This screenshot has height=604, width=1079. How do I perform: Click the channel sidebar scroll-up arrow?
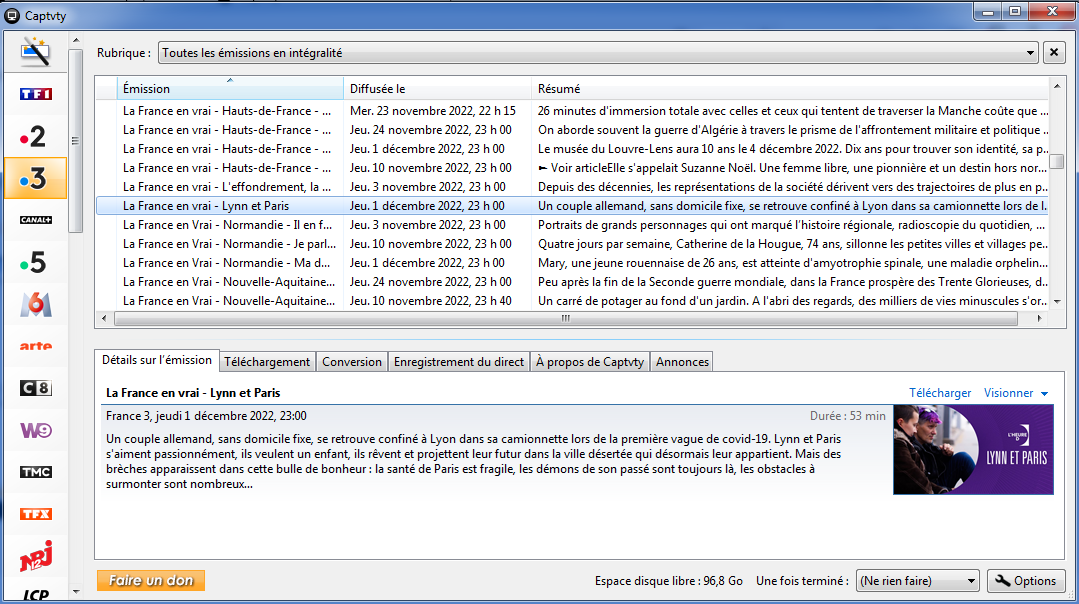(x=76, y=40)
